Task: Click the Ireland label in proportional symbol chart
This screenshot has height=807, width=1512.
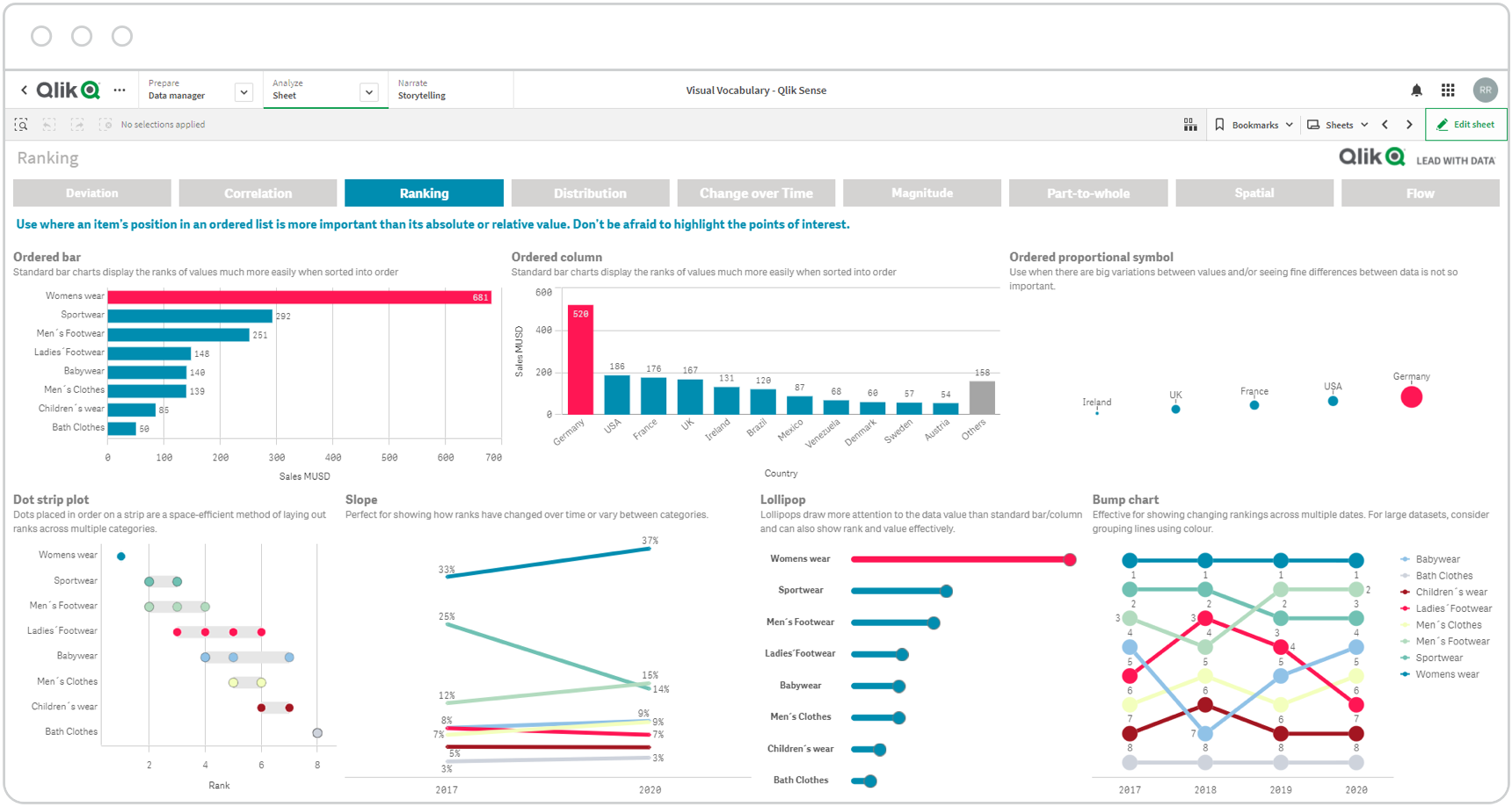Action: click(1096, 403)
